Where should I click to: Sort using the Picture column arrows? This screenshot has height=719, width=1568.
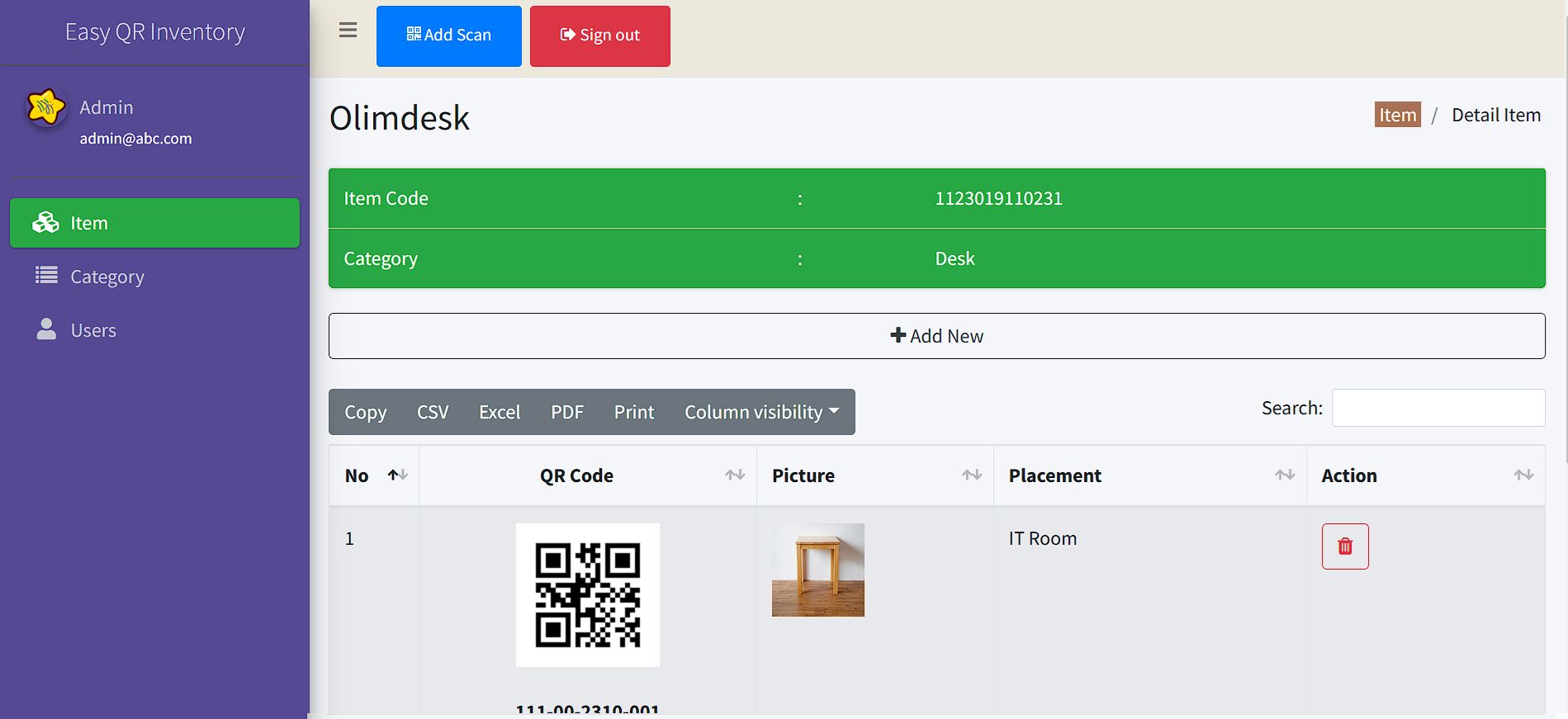[x=972, y=475]
